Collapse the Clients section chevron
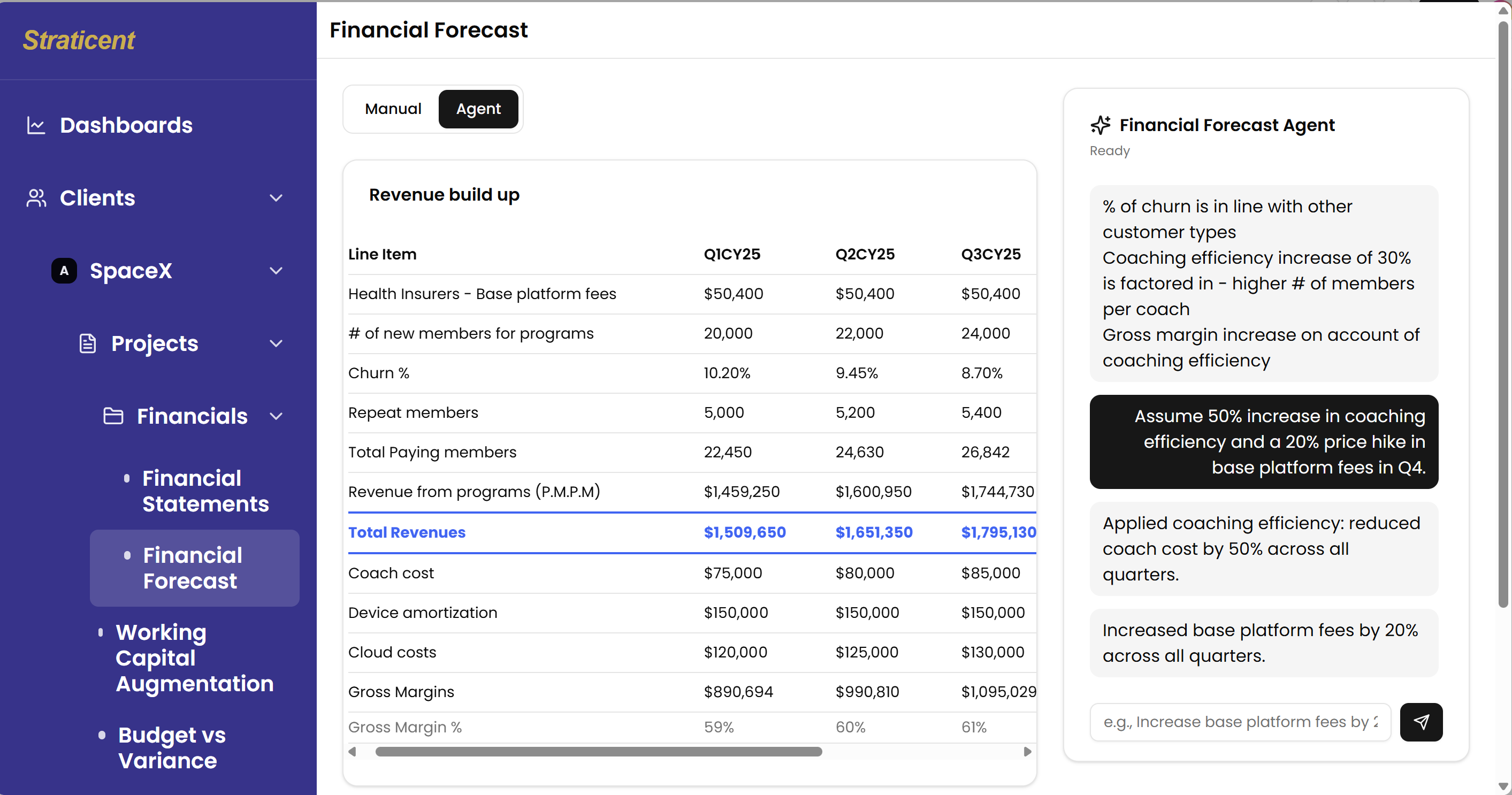The width and height of the screenshot is (1512, 795). pyautogui.click(x=276, y=198)
